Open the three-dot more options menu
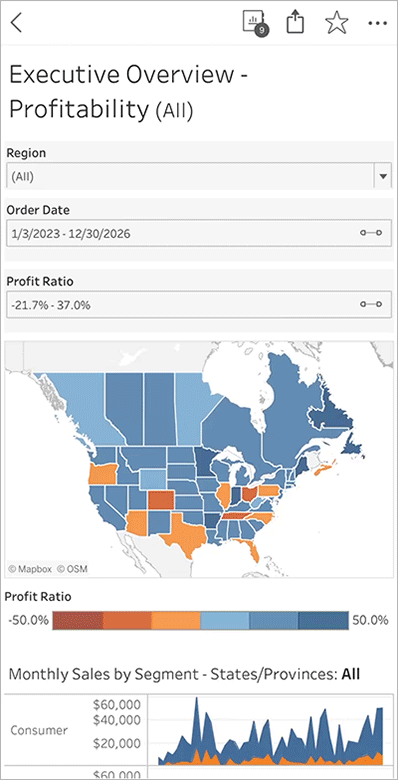This screenshot has height=780, width=398. (x=378, y=23)
